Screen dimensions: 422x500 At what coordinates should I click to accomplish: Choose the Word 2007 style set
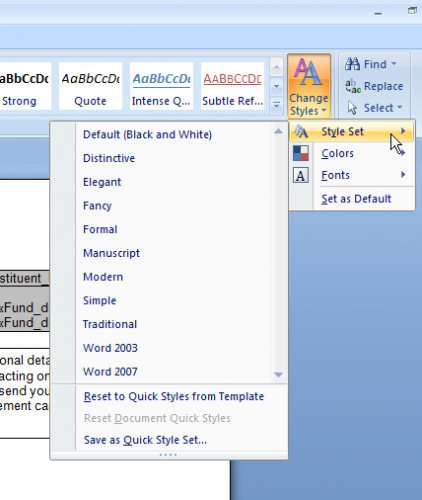(x=110, y=372)
